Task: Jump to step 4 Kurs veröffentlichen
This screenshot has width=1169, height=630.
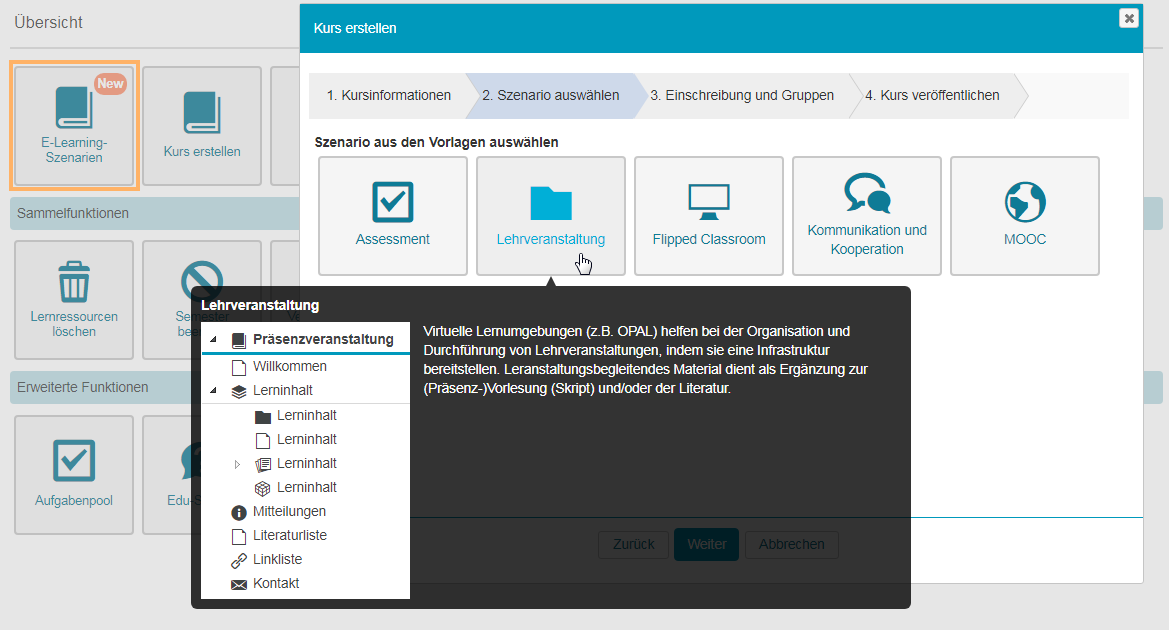Action: coord(931,96)
